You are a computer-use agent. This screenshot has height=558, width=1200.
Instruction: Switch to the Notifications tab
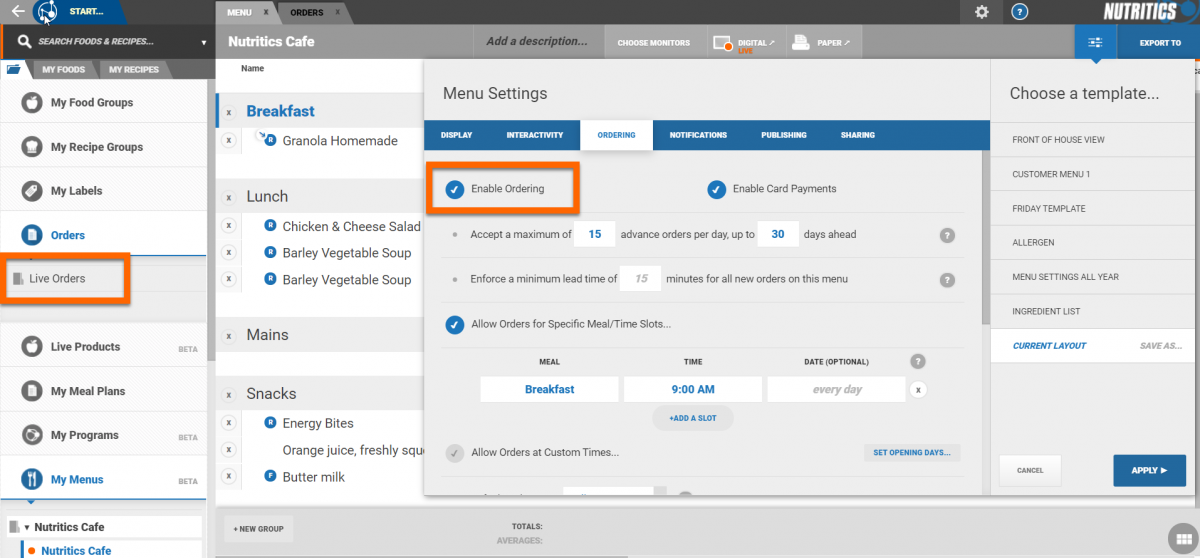(x=698, y=135)
